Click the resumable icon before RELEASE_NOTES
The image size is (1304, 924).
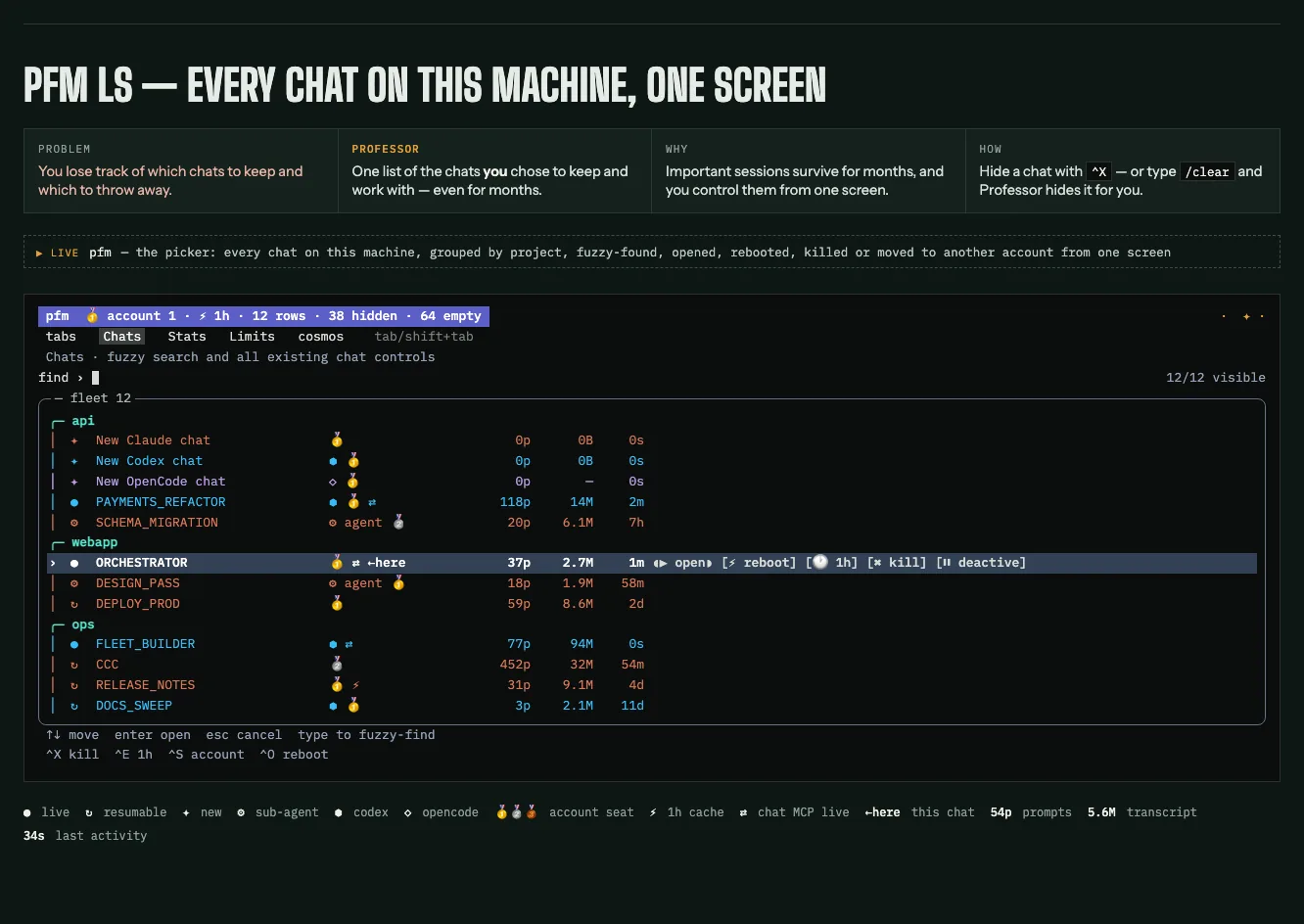click(74, 685)
